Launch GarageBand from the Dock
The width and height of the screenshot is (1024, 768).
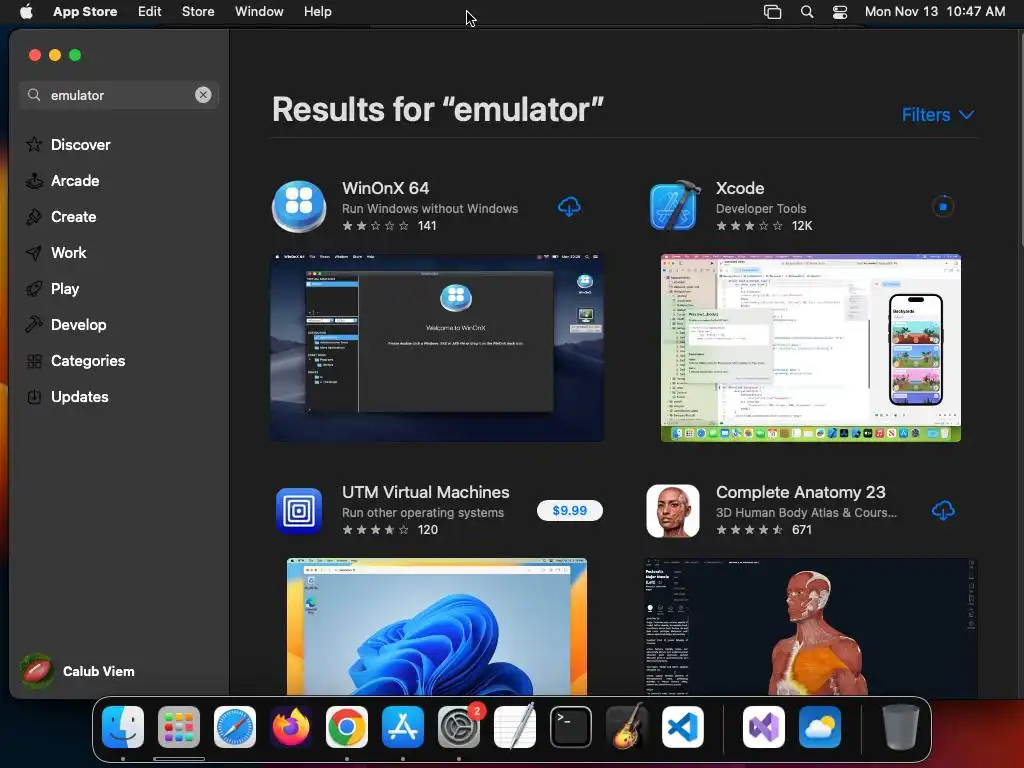(627, 727)
